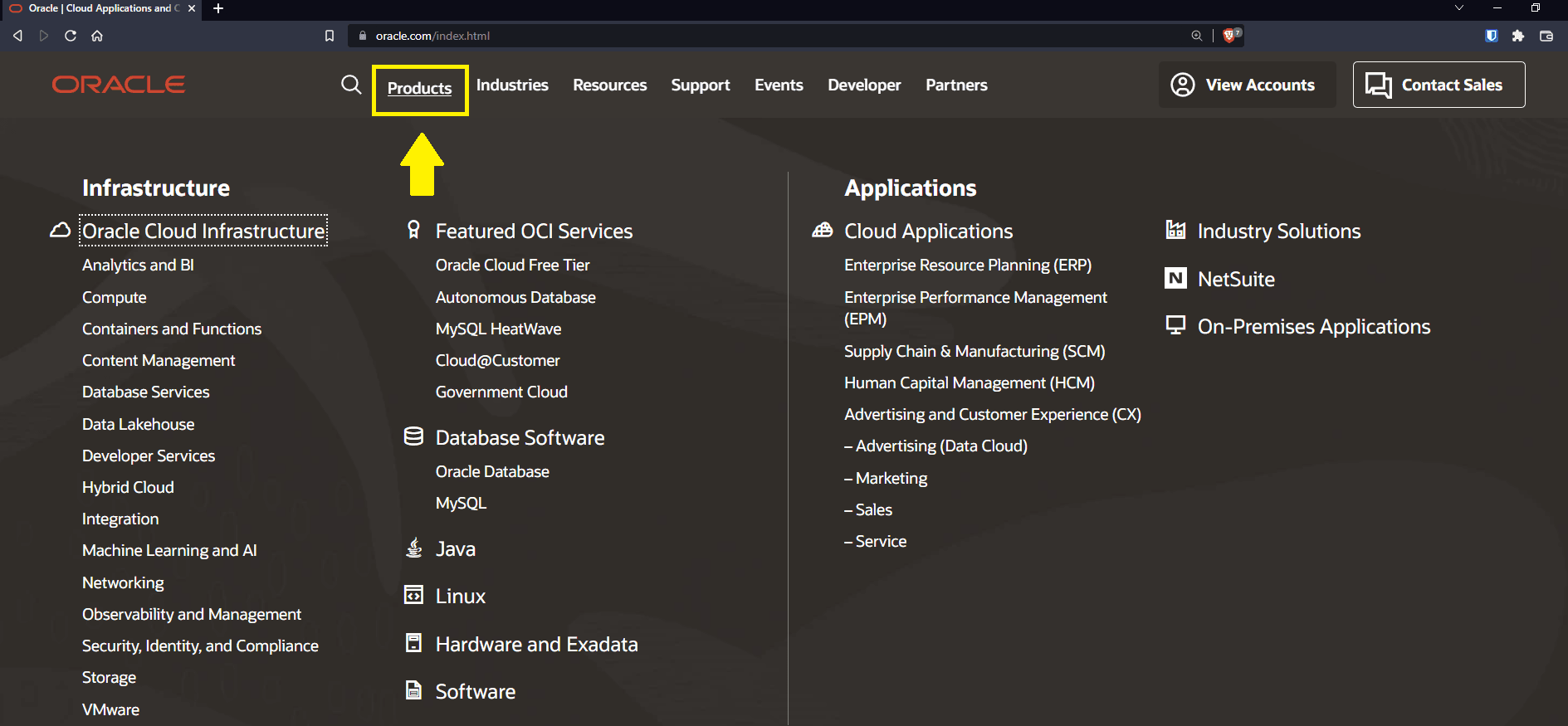Image resolution: width=1568 pixels, height=726 pixels.
Task: Reload the page with the refresh icon
Action: tap(71, 36)
